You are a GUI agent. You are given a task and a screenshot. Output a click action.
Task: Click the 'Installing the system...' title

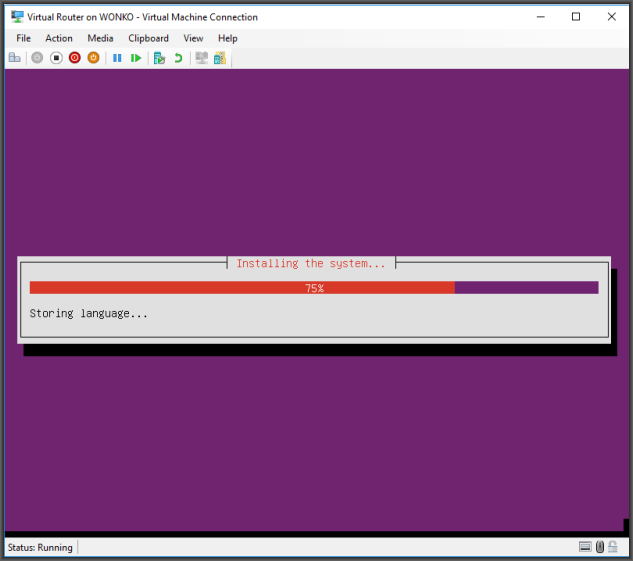[x=311, y=264]
